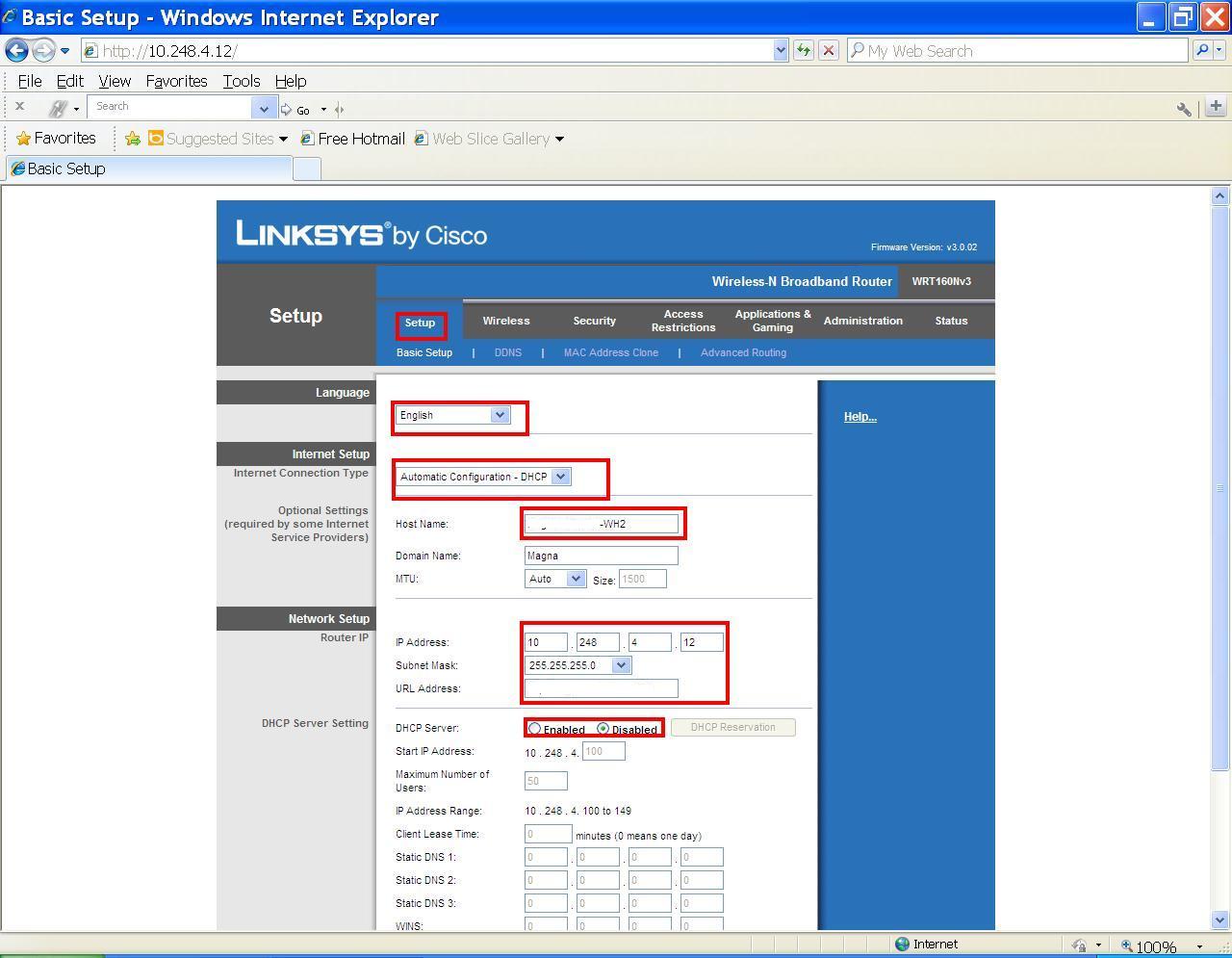1232x958 pixels.
Task: Select DHCP Server Enabled radio button
Action: click(535, 729)
